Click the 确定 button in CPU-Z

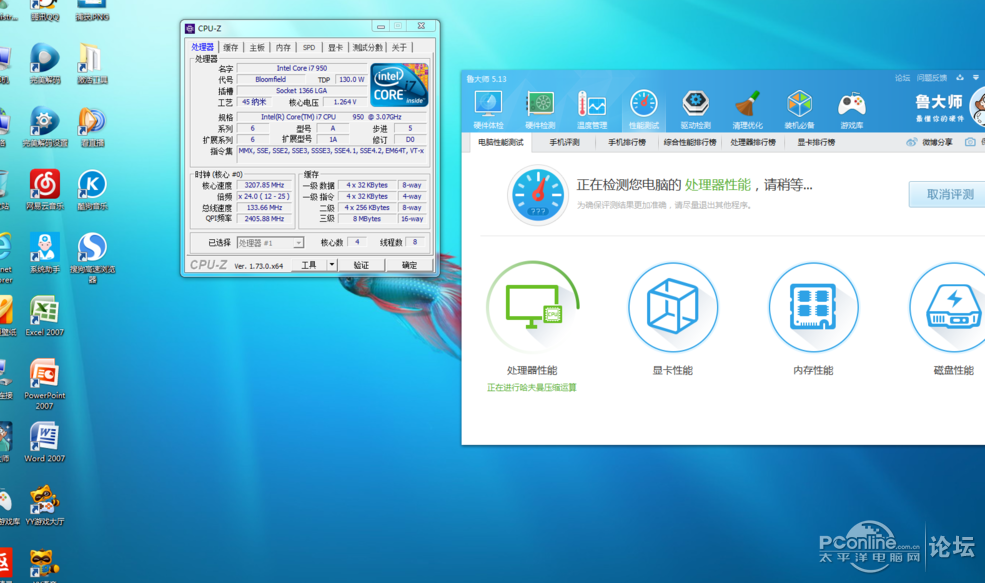tap(410, 265)
